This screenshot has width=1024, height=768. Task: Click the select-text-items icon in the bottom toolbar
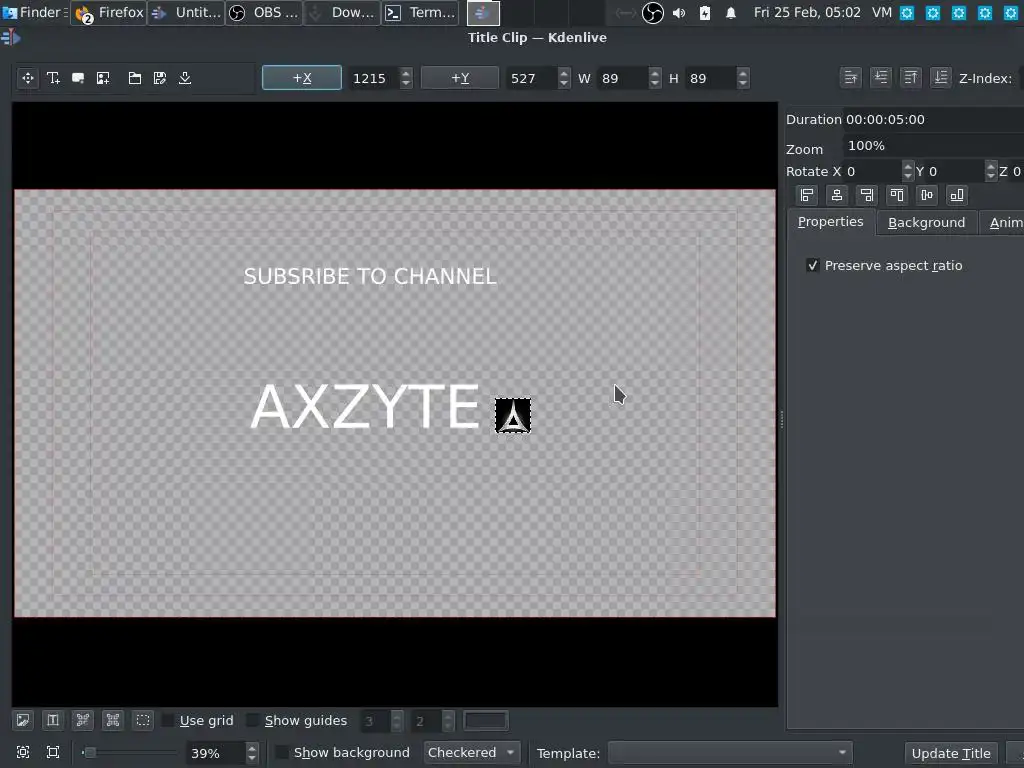tap(53, 720)
